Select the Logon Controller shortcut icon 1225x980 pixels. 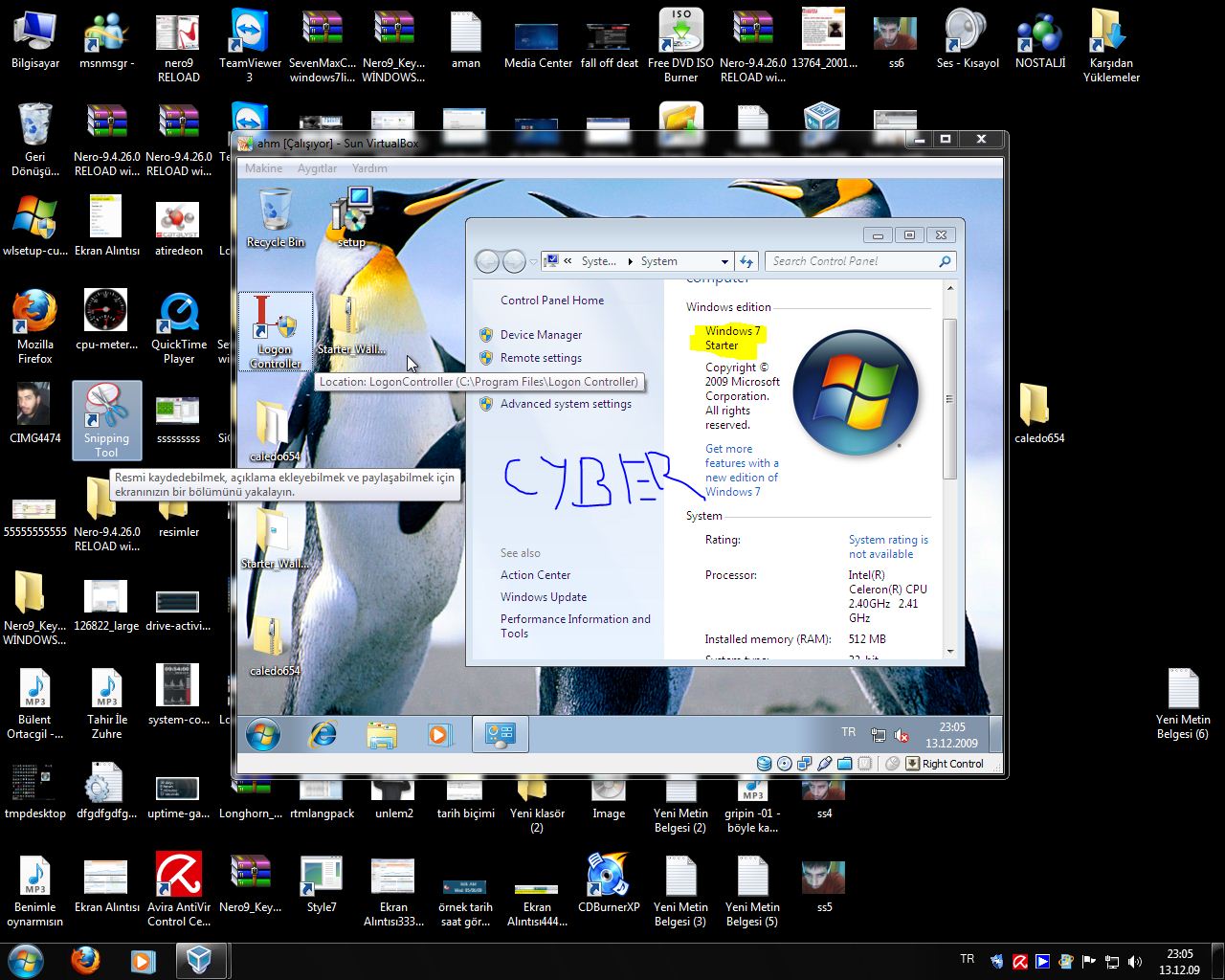click(x=276, y=331)
